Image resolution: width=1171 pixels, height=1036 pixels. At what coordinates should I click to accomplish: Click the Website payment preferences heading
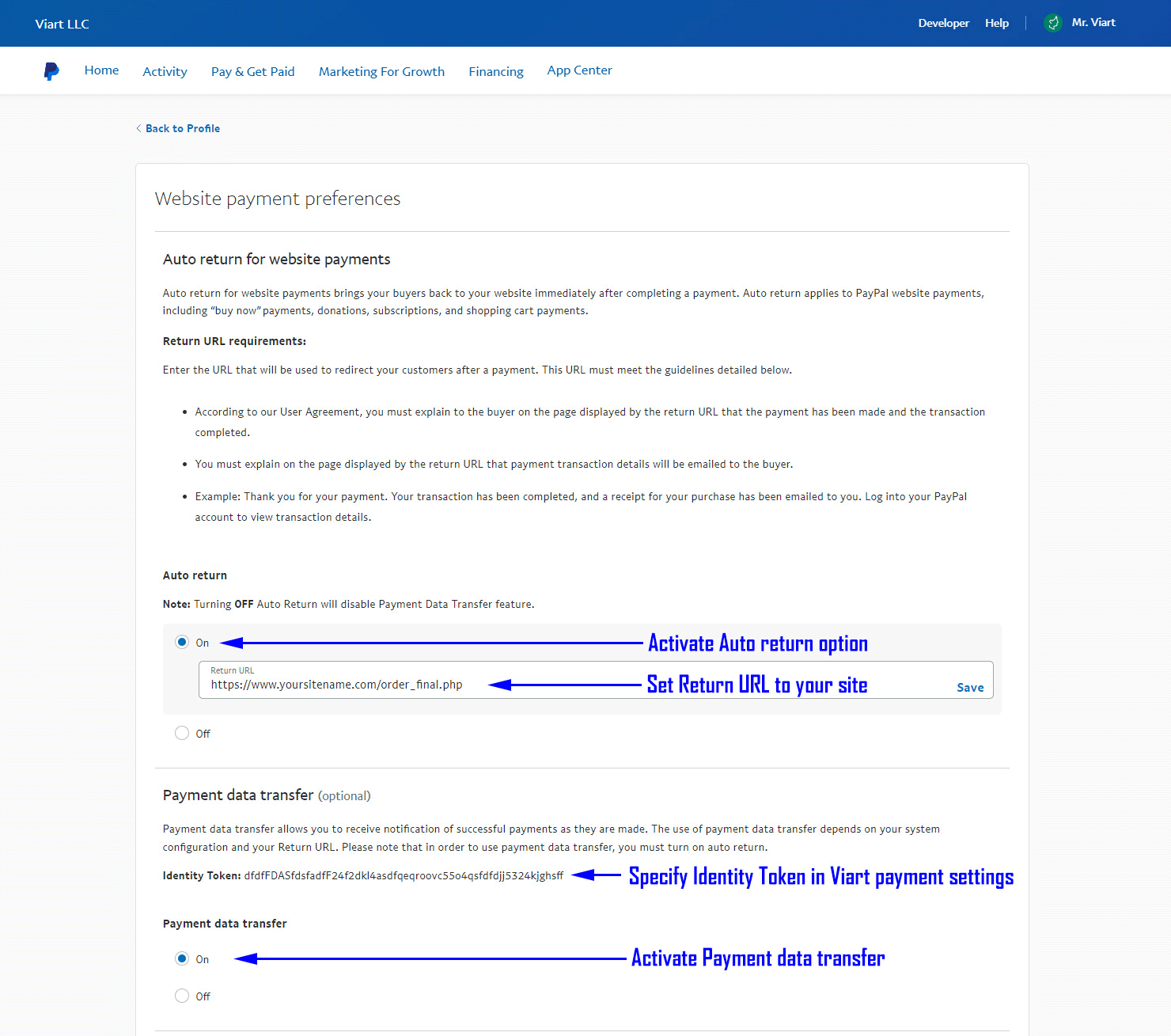(278, 199)
